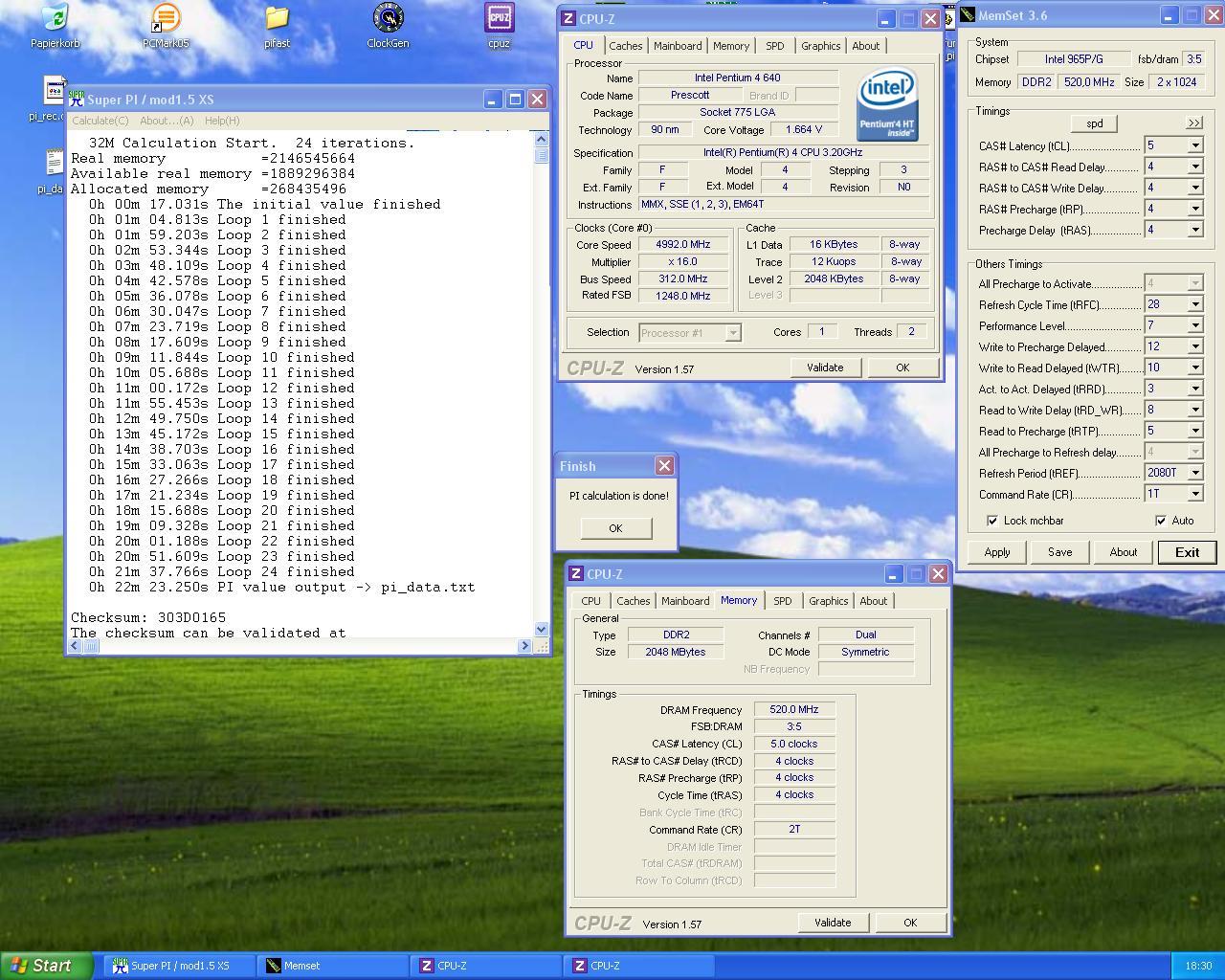Close the Finish dialog with X

point(664,466)
